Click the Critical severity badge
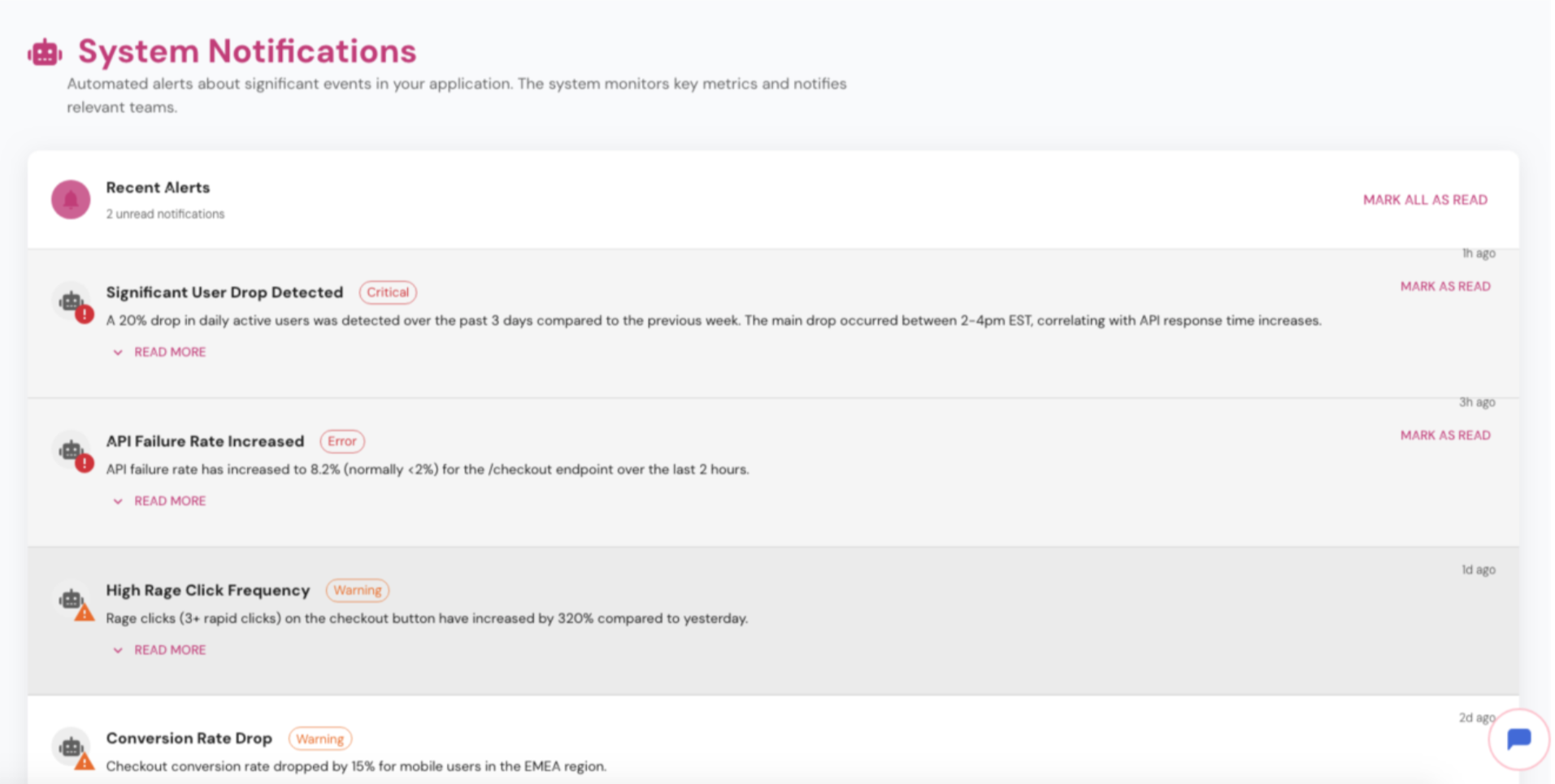 pos(388,292)
